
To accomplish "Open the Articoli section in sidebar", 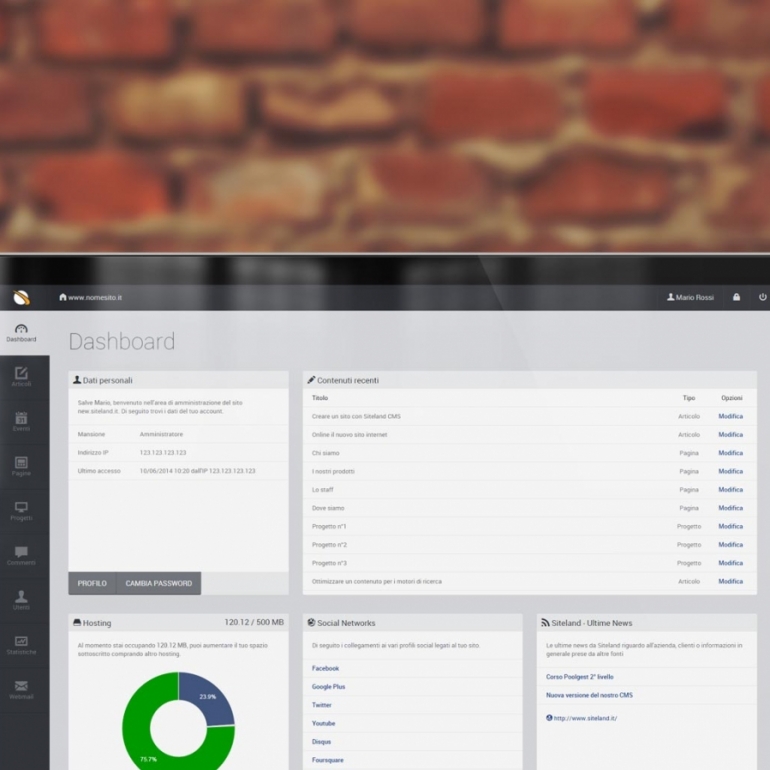I will (21, 376).
